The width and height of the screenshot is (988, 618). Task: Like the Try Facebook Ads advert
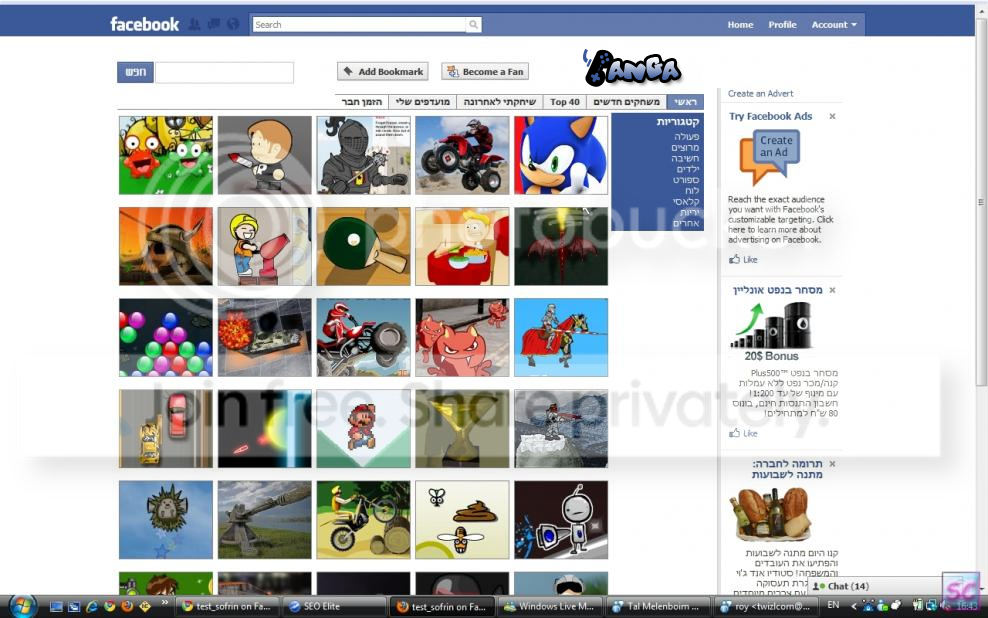click(x=744, y=260)
